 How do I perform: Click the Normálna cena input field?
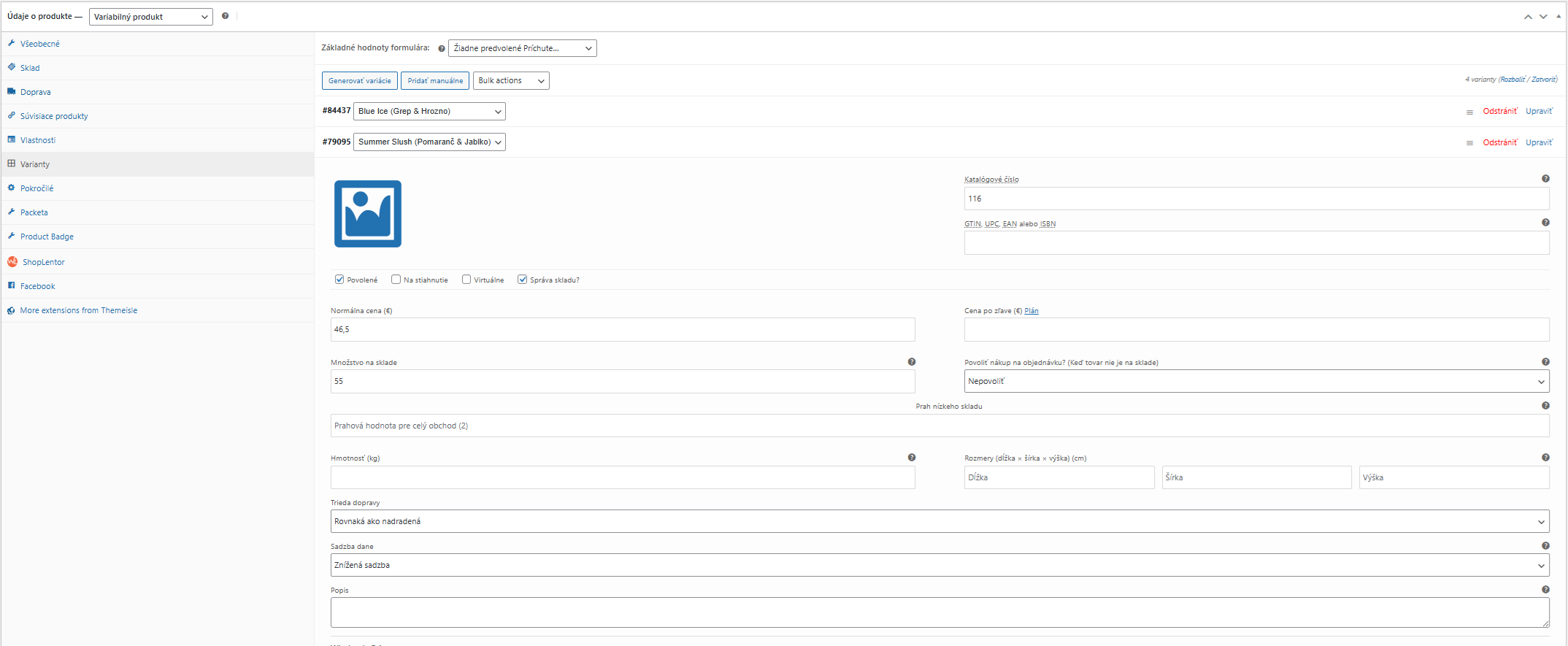click(x=622, y=330)
